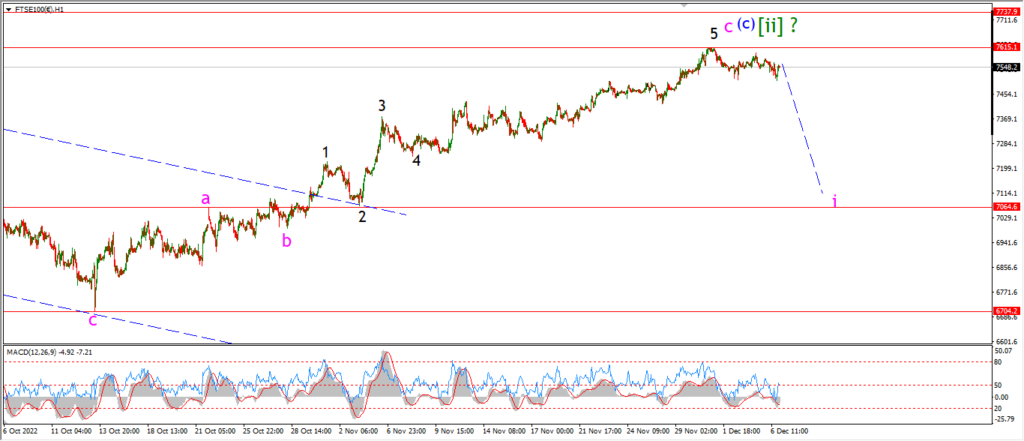The image size is (1024, 441).
Task: Select the 7737.9 red price level tag
Action: 1005,12
